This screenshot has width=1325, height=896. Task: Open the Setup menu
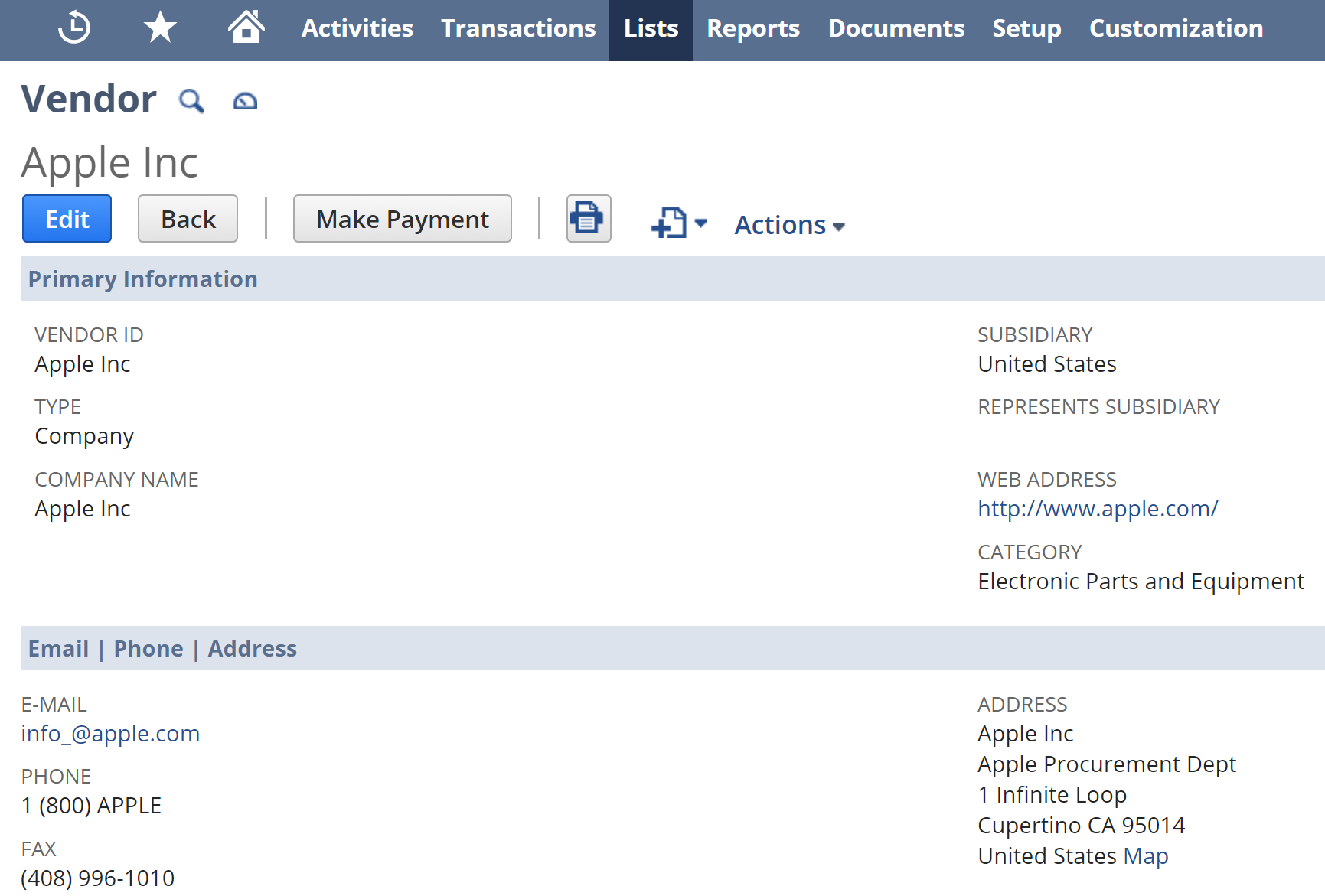(1026, 28)
